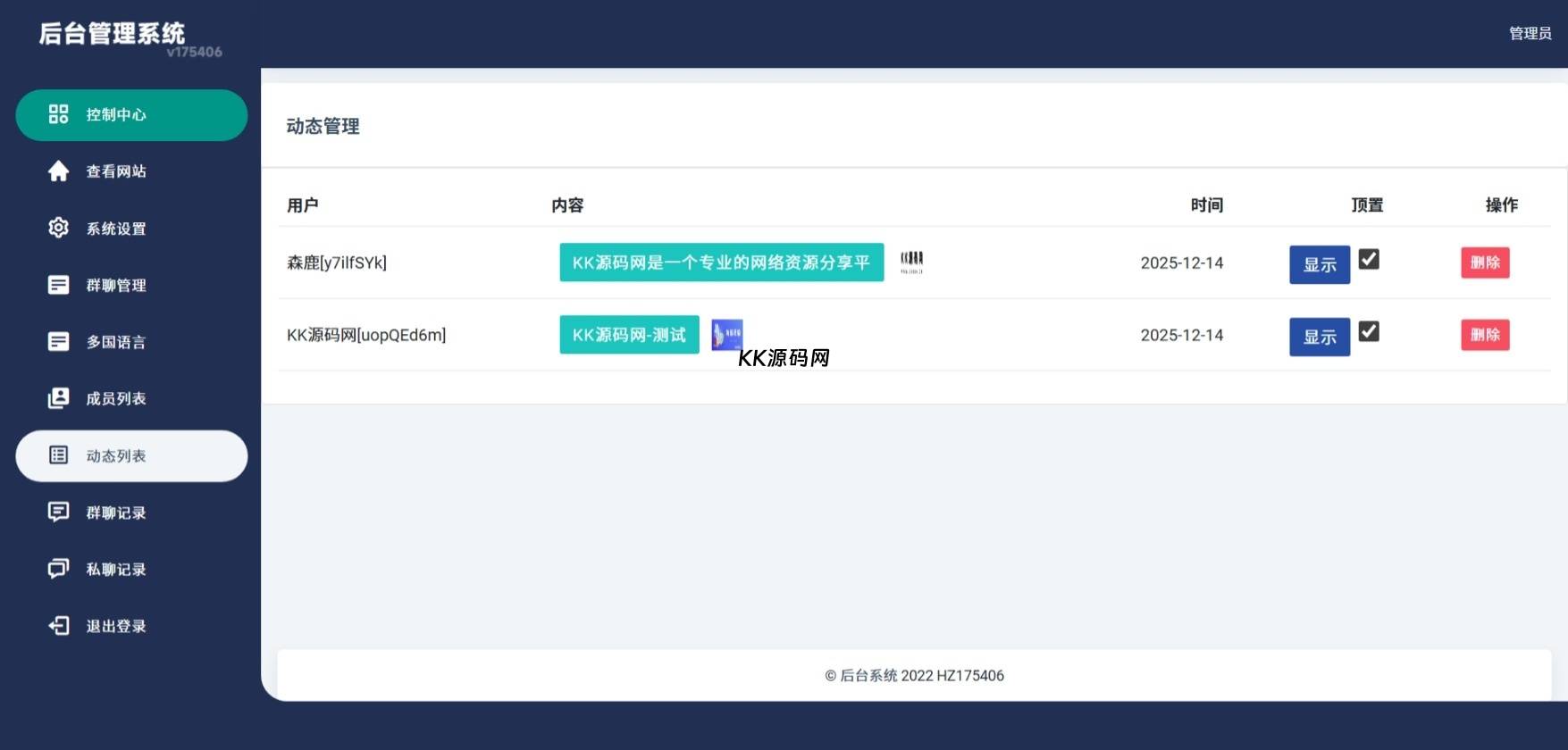Uncheck pin checkbox for 森鹿 row
This screenshot has width=1568, height=750.
[x=1368, y=259]
